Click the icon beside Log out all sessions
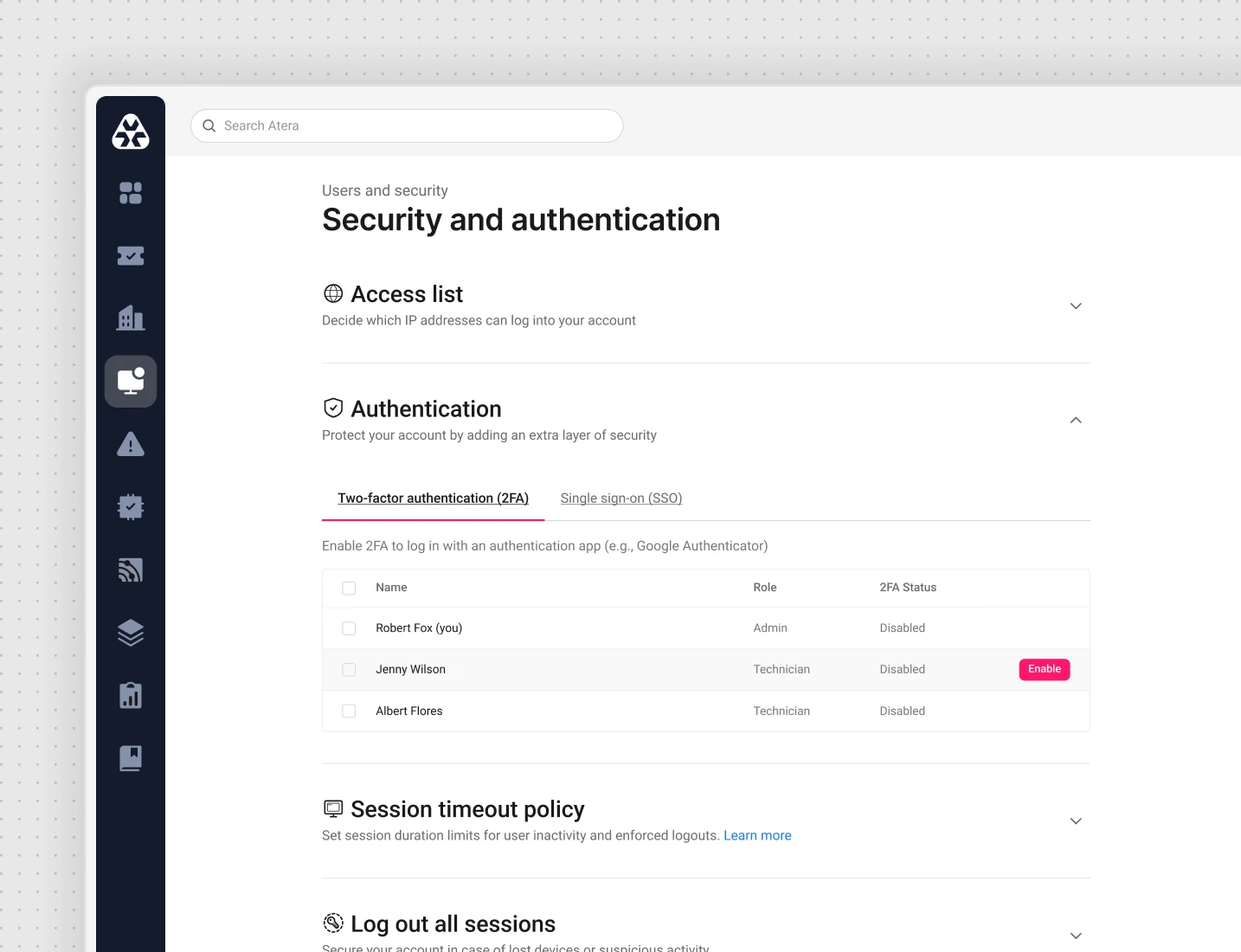1241x952 pixels. point(333,923)
